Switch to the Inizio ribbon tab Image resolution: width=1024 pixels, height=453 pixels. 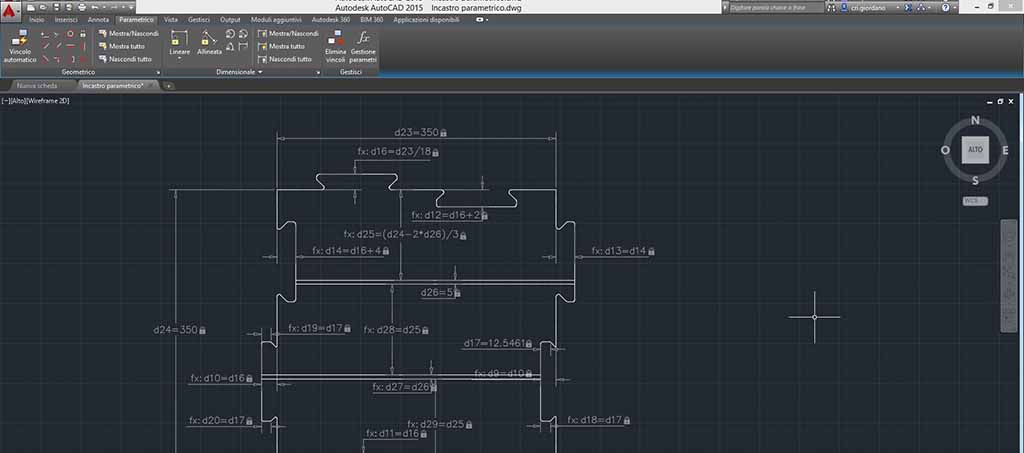tap(37, 20)
